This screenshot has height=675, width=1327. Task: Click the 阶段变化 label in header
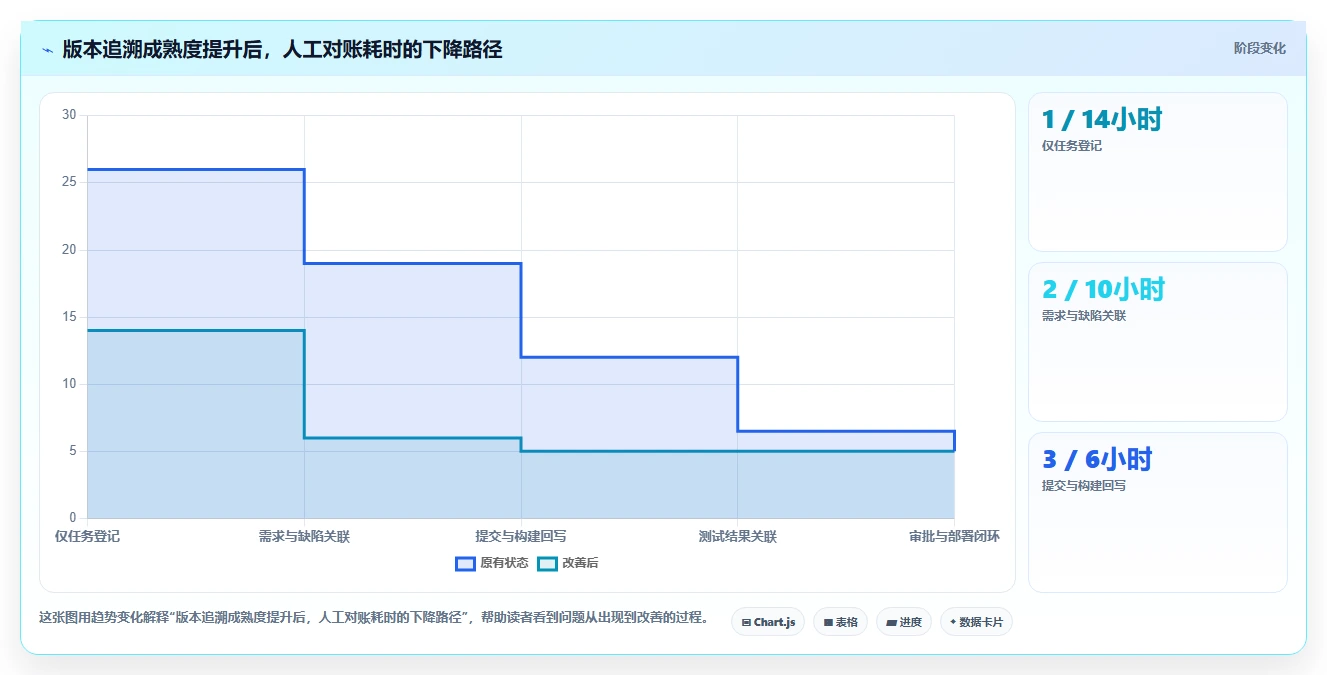tap(1259, 48)
